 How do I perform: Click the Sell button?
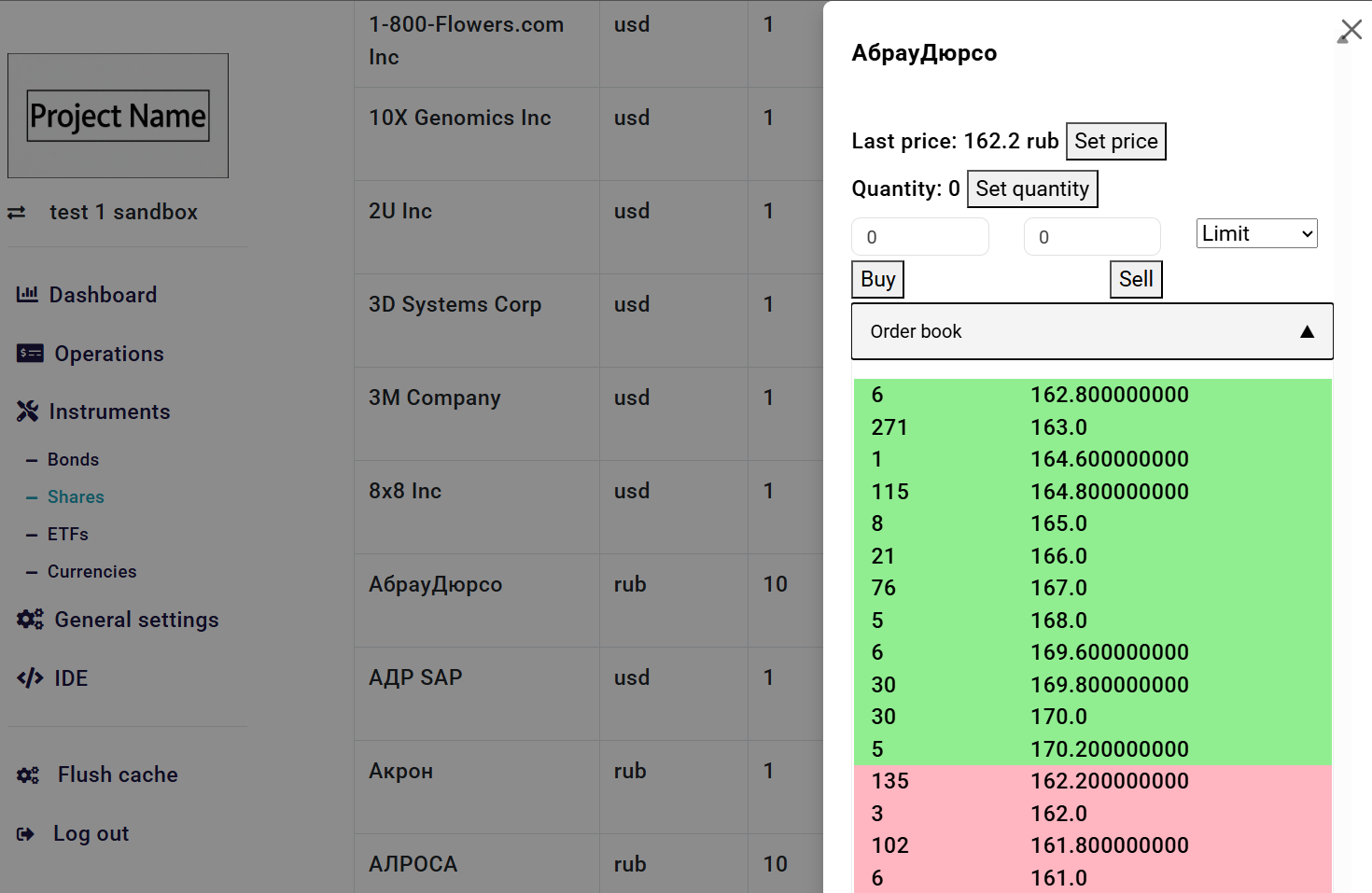[1135, 279]
